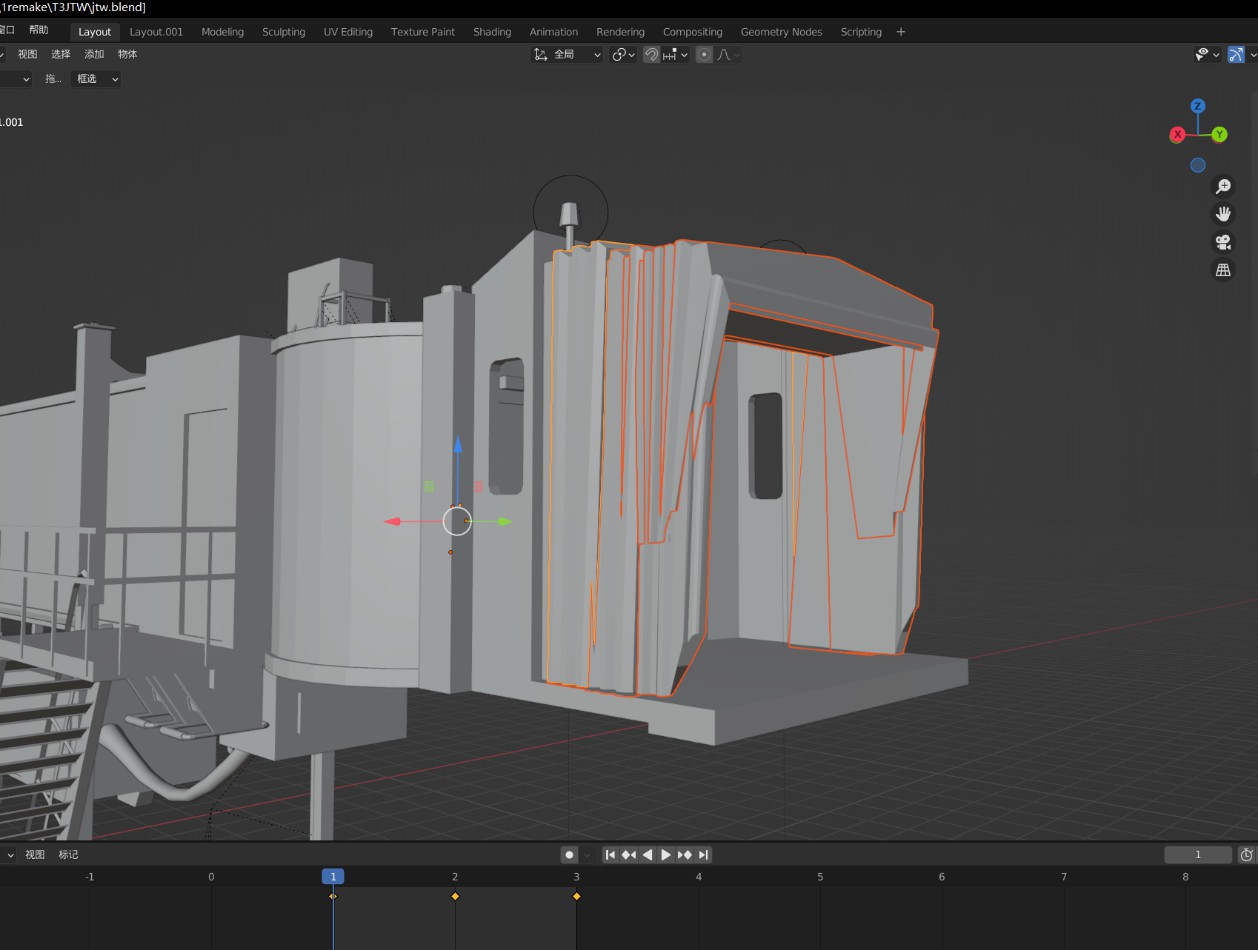Click the add workspace plus button

point(900,32)
